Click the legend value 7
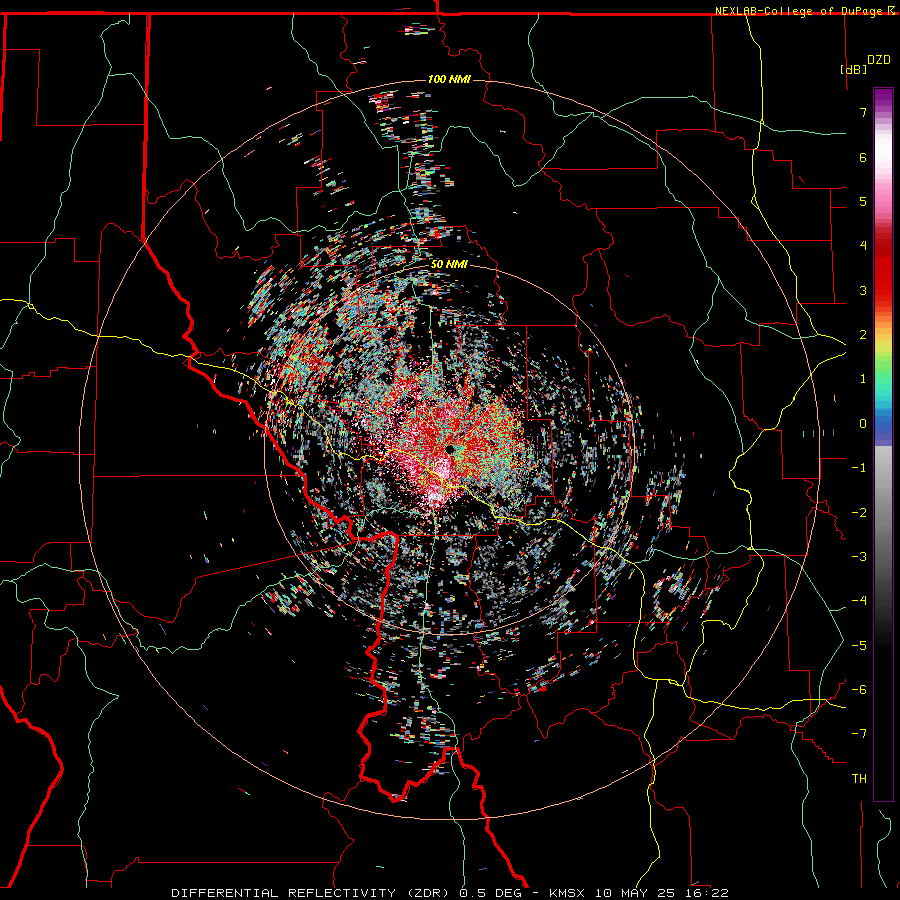 pos(863,112)
